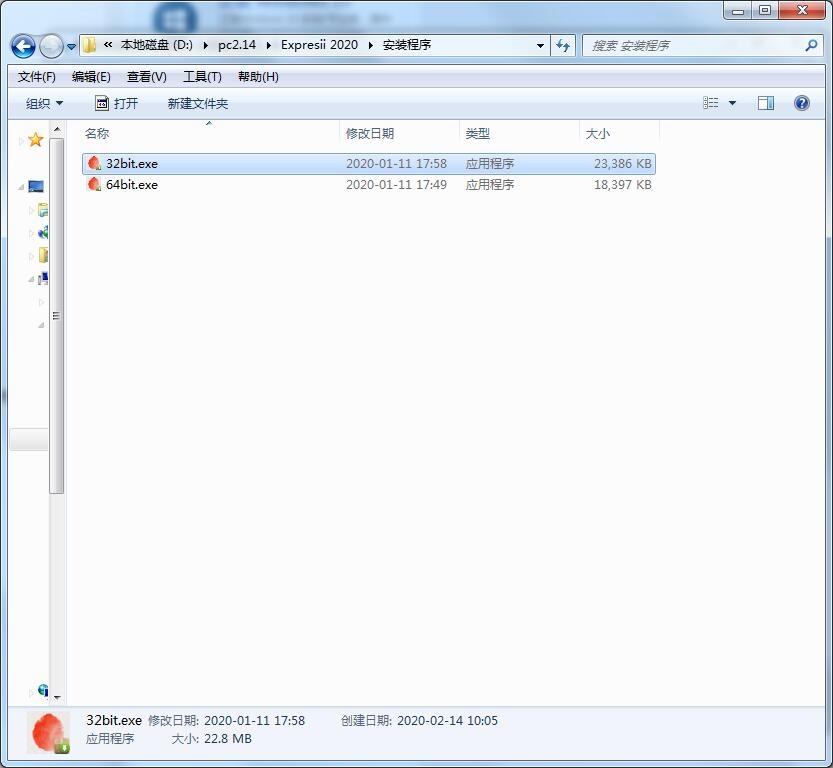
Task: Open the 工具(T) menu
Action: tap(202, 77)
